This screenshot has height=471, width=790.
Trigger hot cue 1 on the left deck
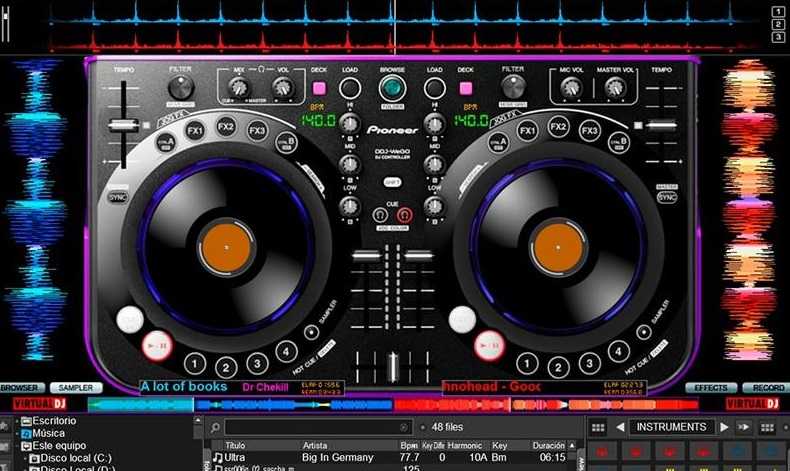pos(195,363)
